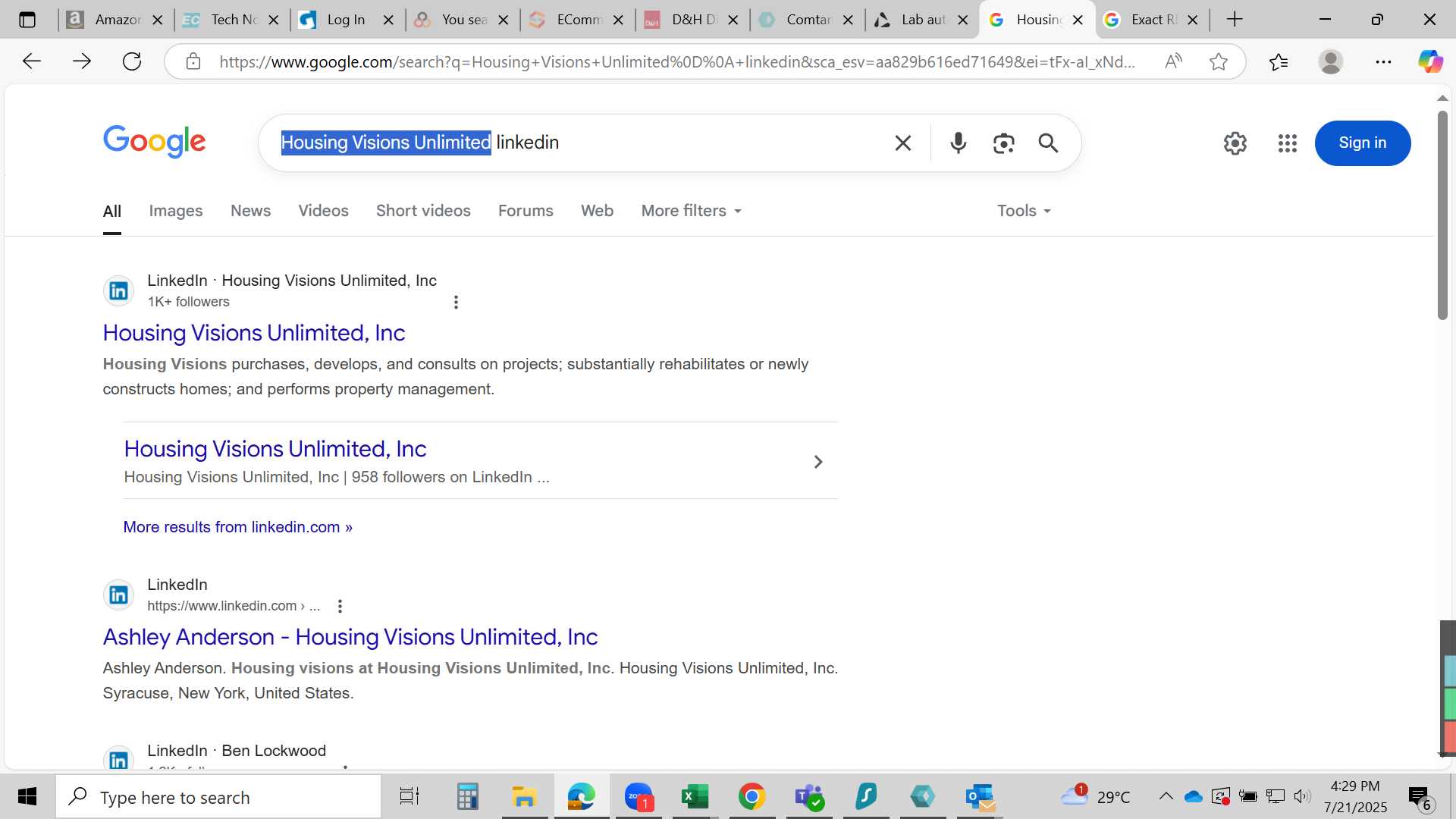The height and width of the screenshot is (819, 1456).
Task: Open notification center icon
Action: [x=1419, y=797]
